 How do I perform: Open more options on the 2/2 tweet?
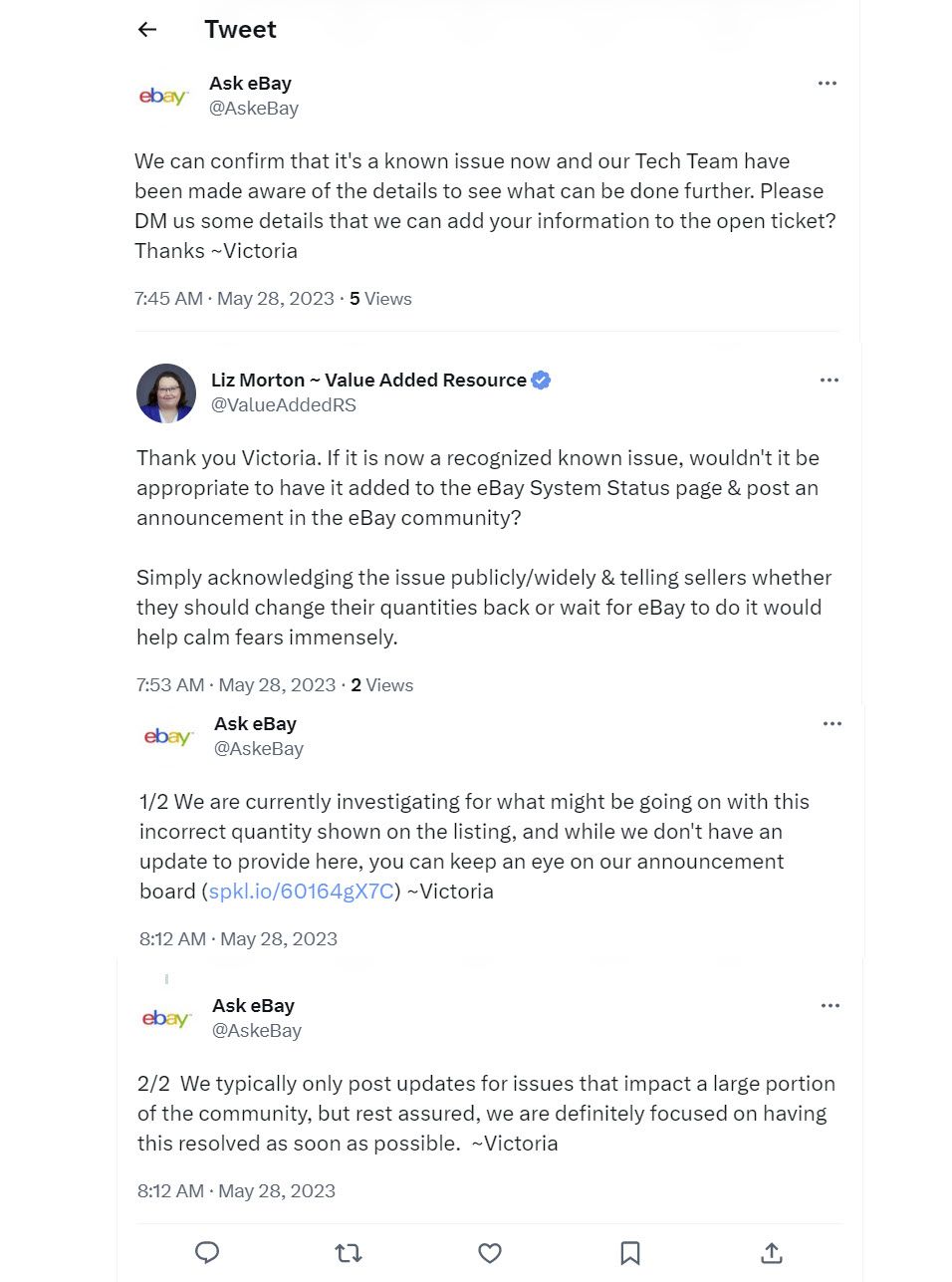[831, 1005]
